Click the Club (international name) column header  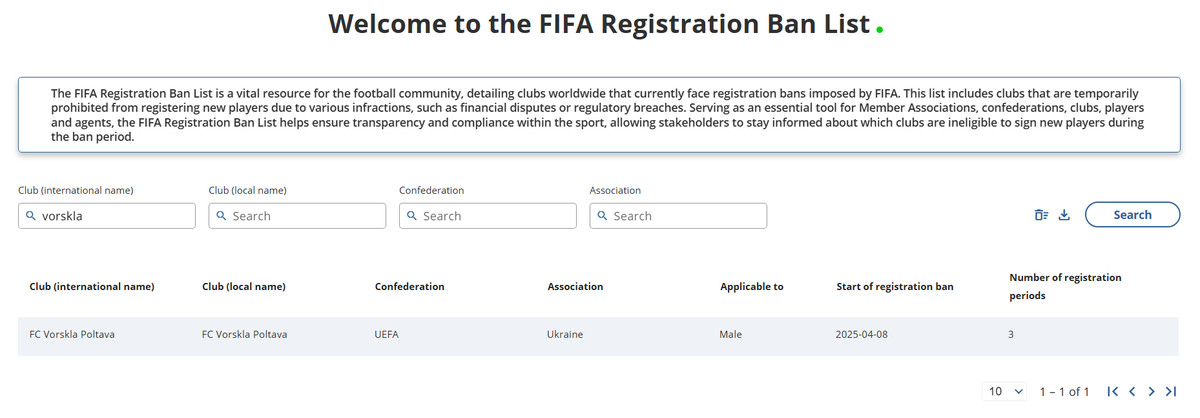92,287
